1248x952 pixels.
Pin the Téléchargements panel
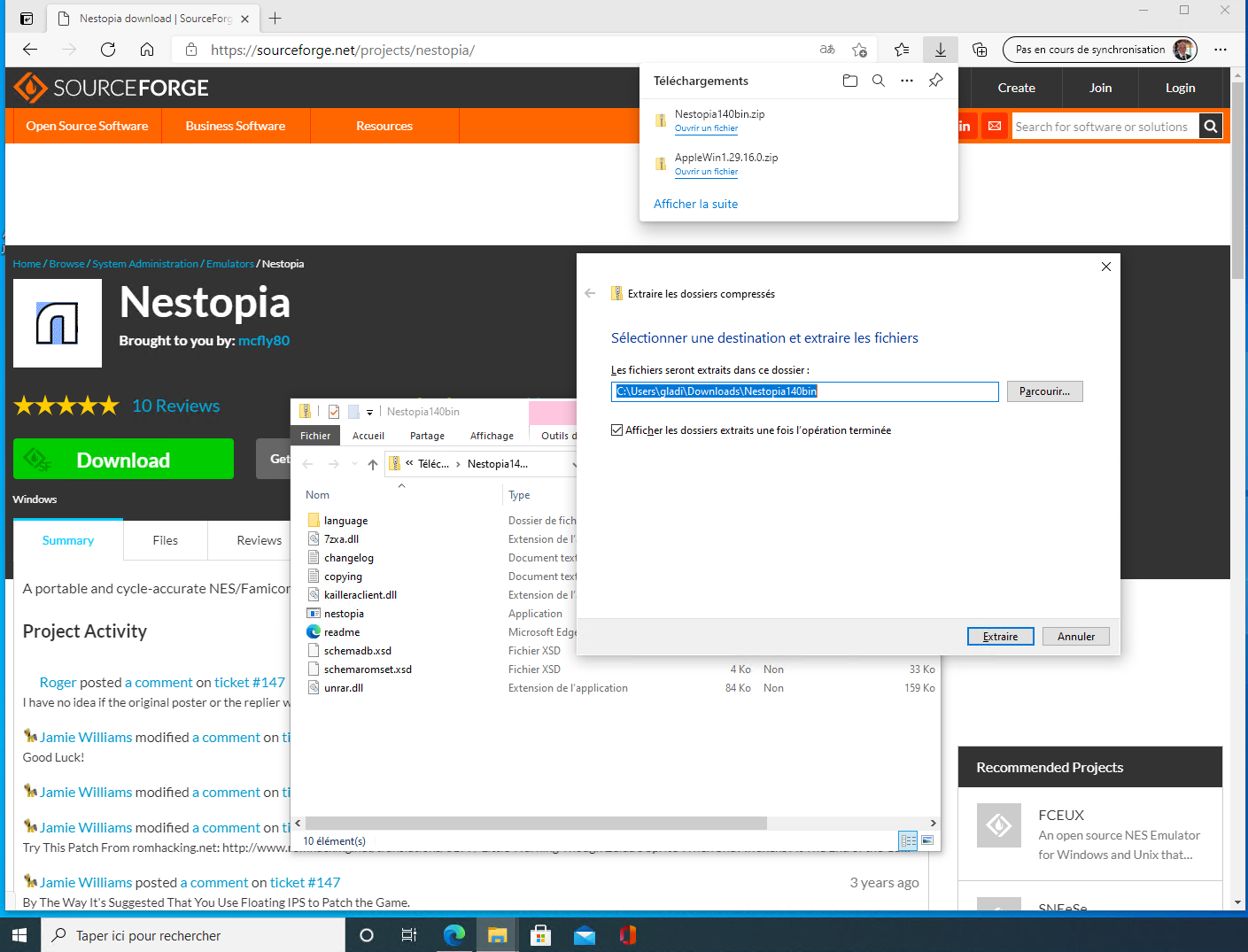click(935, 81)
